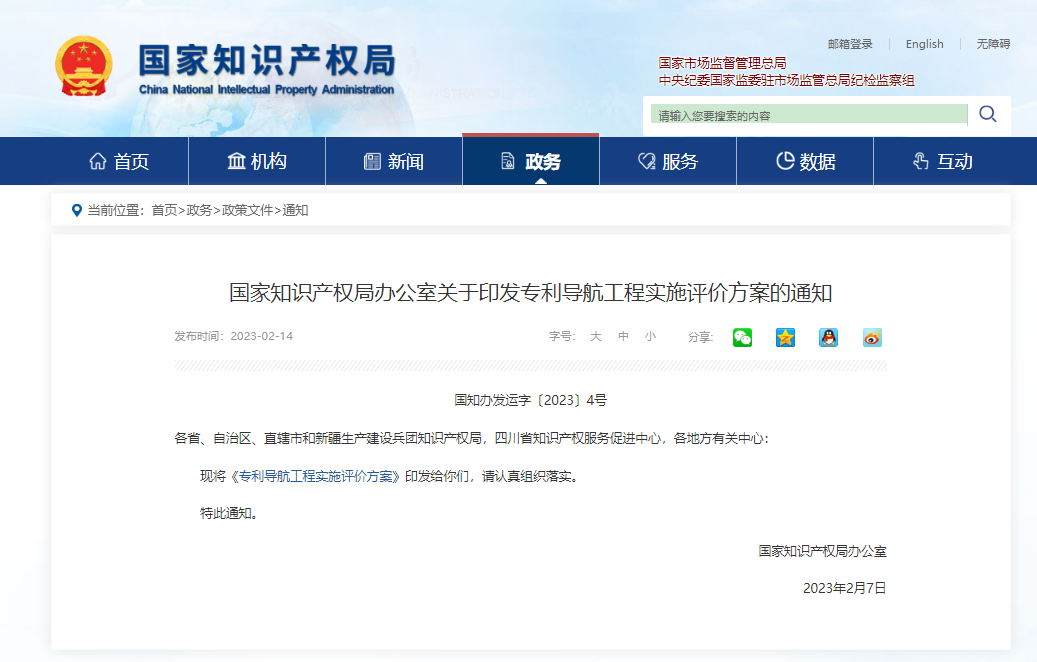The image size is (1037, 662).
Task: Open the 机构 navigation tab
Action: [257, 161]
